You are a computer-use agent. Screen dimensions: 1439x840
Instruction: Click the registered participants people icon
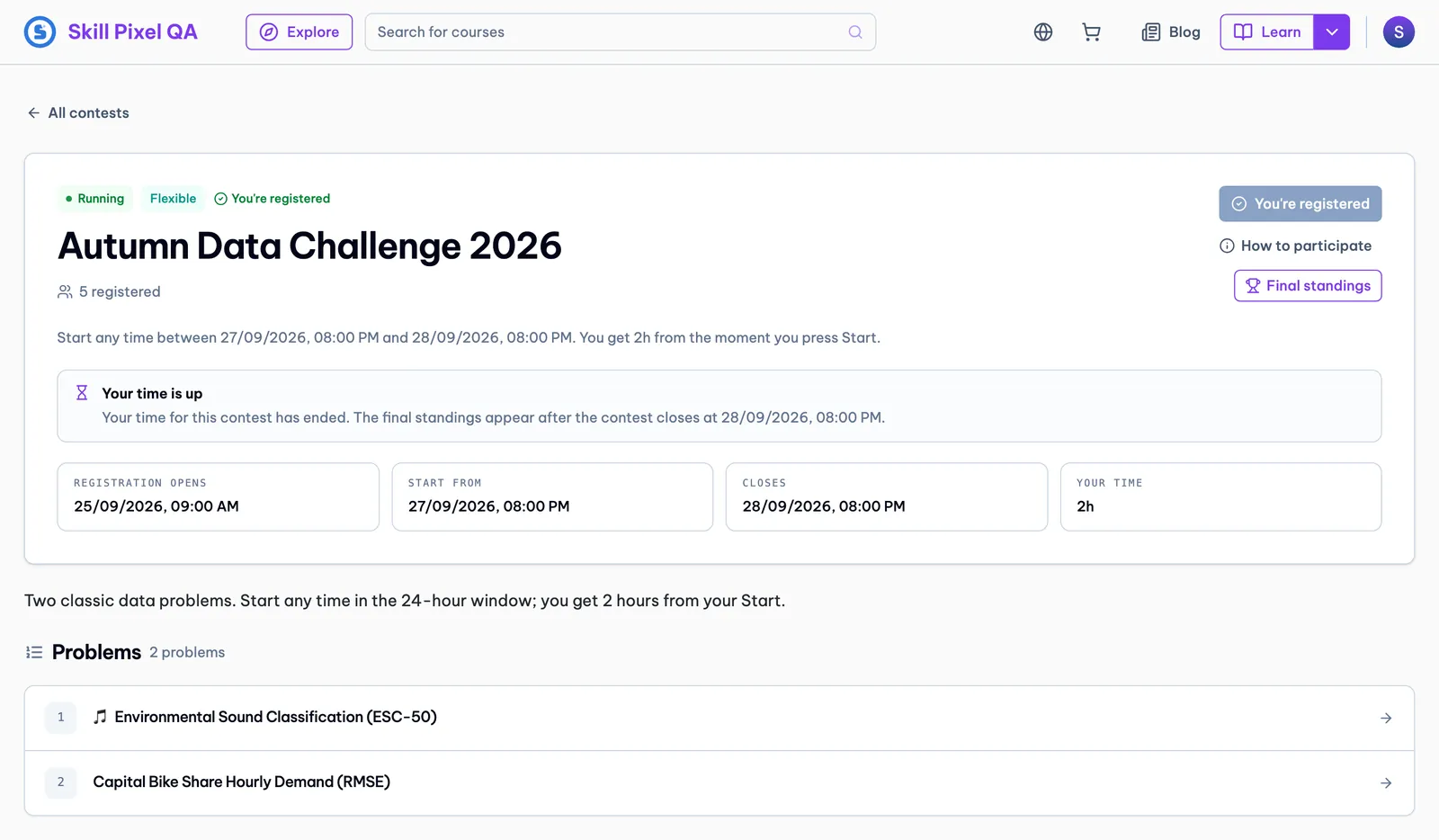click(x=65, y=291)
